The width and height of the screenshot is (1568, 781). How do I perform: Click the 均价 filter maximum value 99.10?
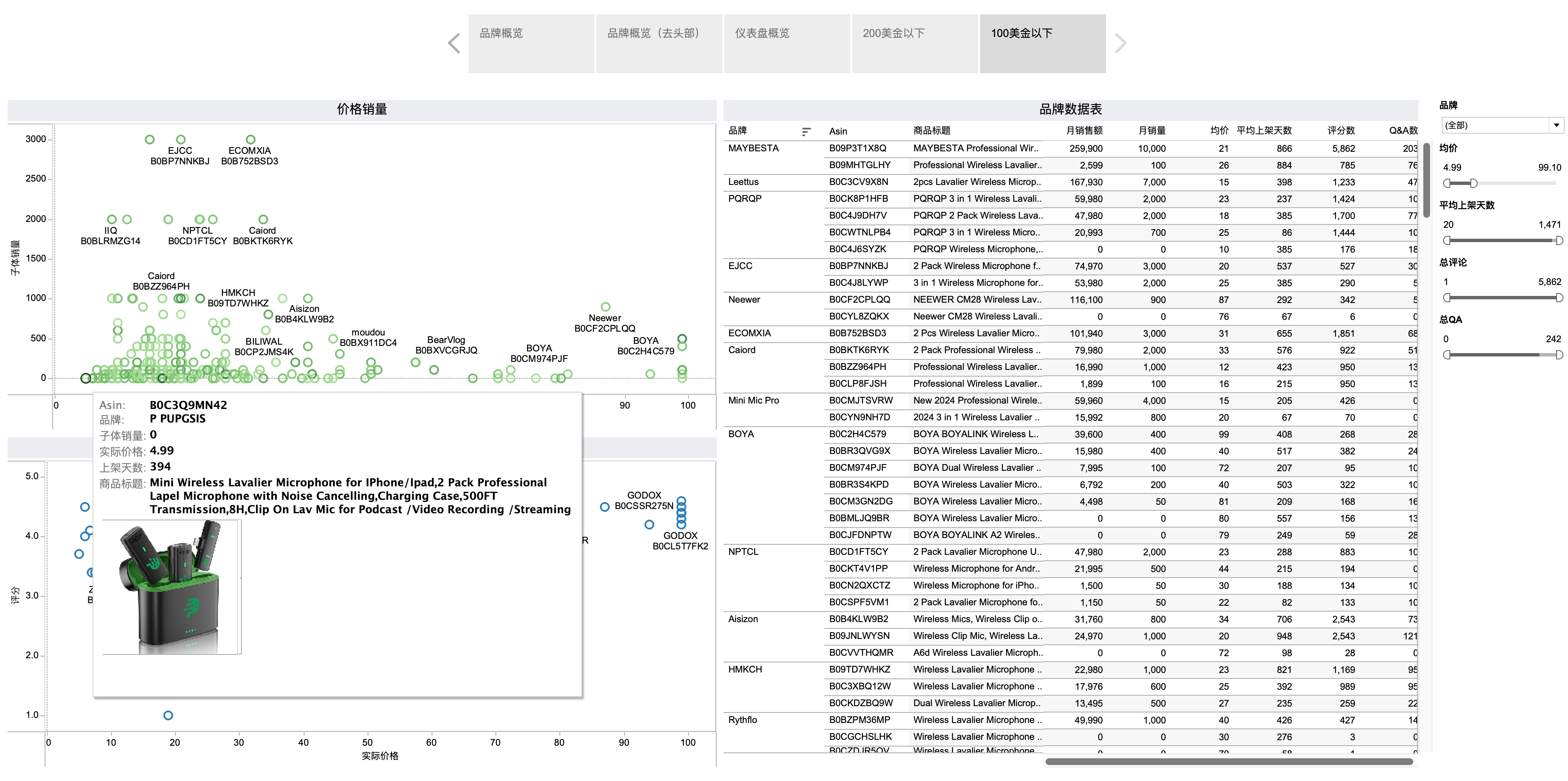(1549, 168)
